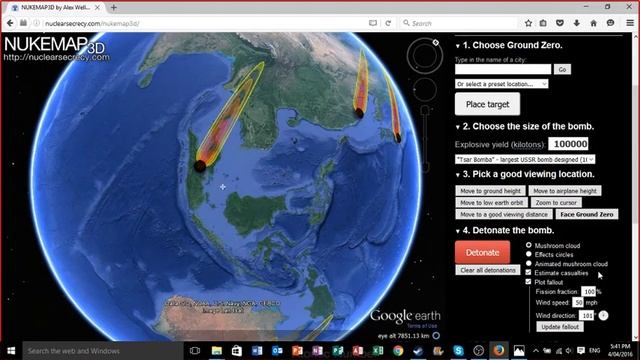Viewport: 640px width, 360px height.
Task: Go to the Firefox home page icon
Action: pyautogui.click(x=593, y=23)
